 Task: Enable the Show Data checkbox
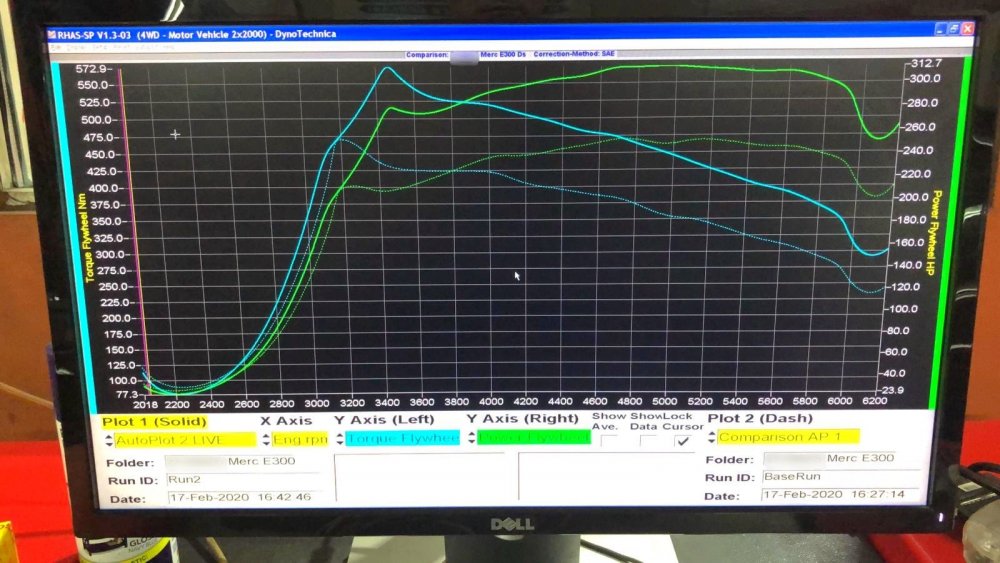648,441
